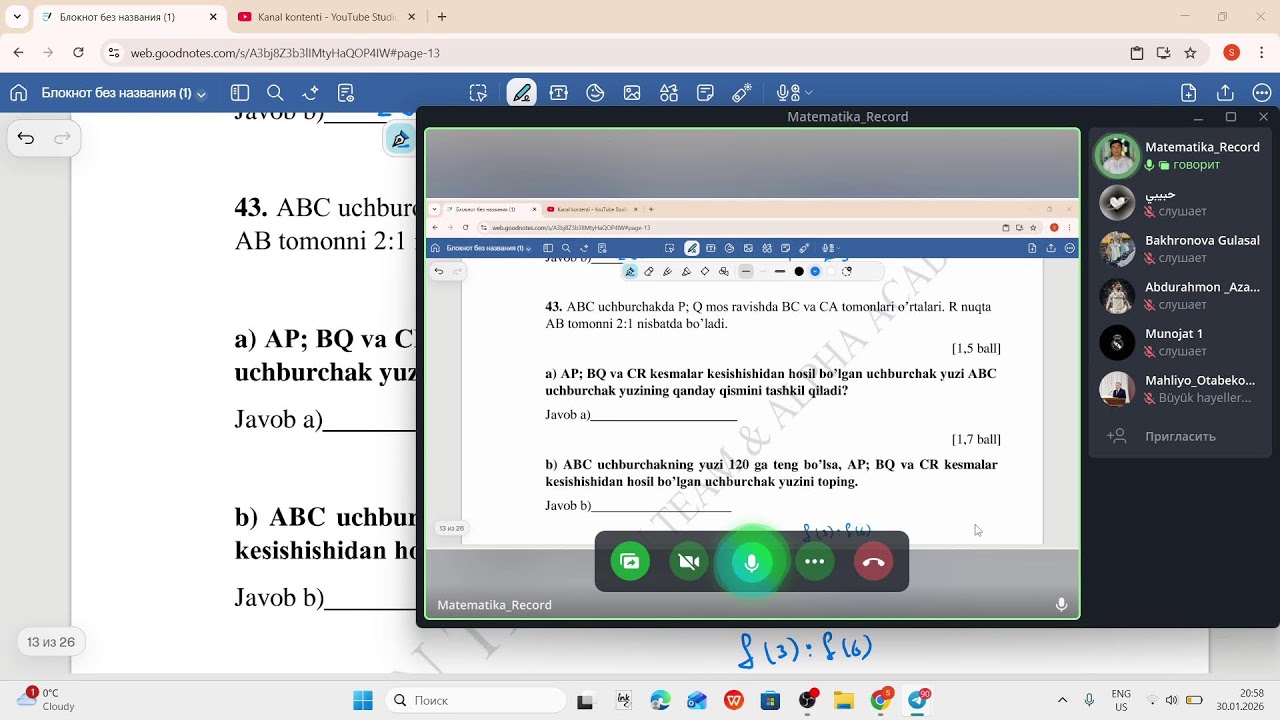Toggle the camera in the call
The height and width of the screenshot is (720, 1280).
[x=688, y=562]
